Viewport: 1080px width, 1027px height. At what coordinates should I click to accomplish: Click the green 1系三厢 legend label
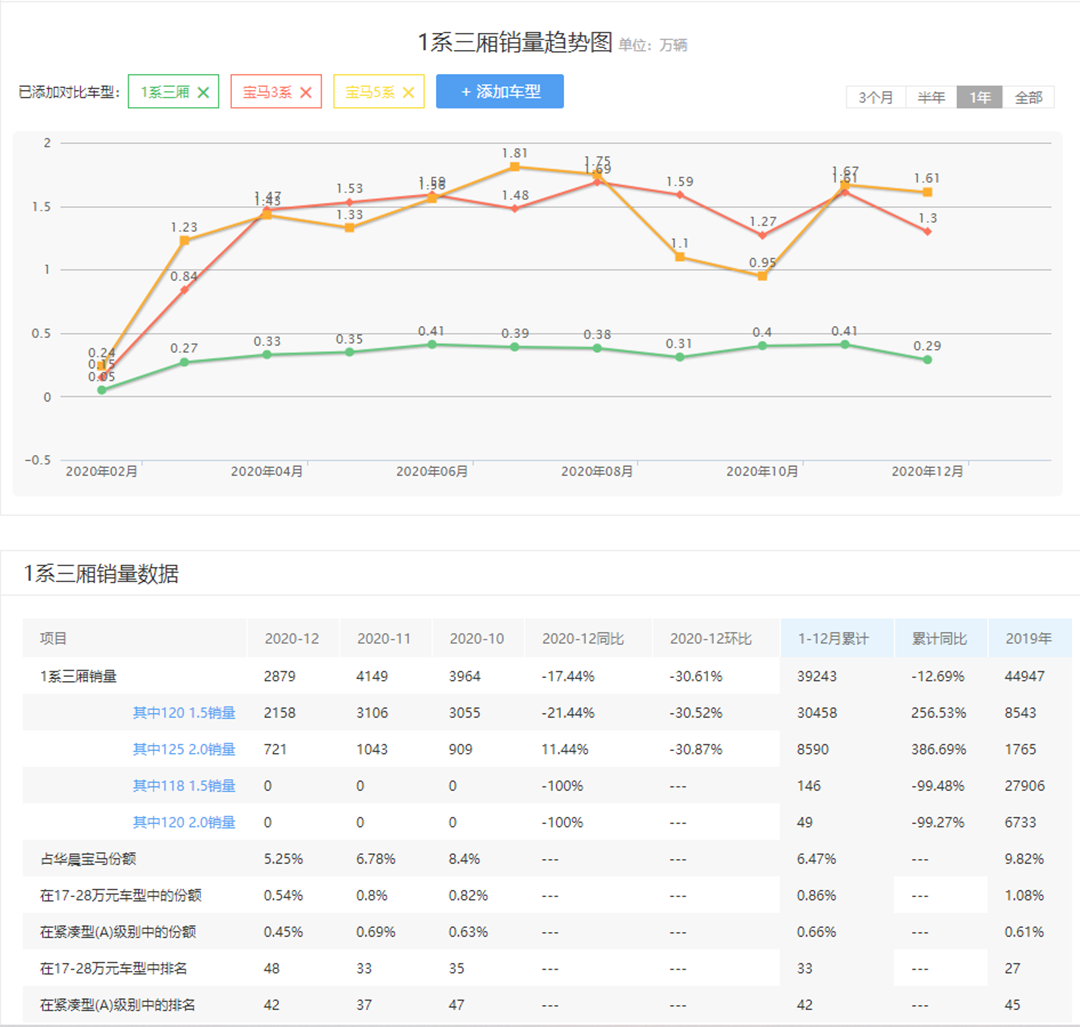coord(164,93)
